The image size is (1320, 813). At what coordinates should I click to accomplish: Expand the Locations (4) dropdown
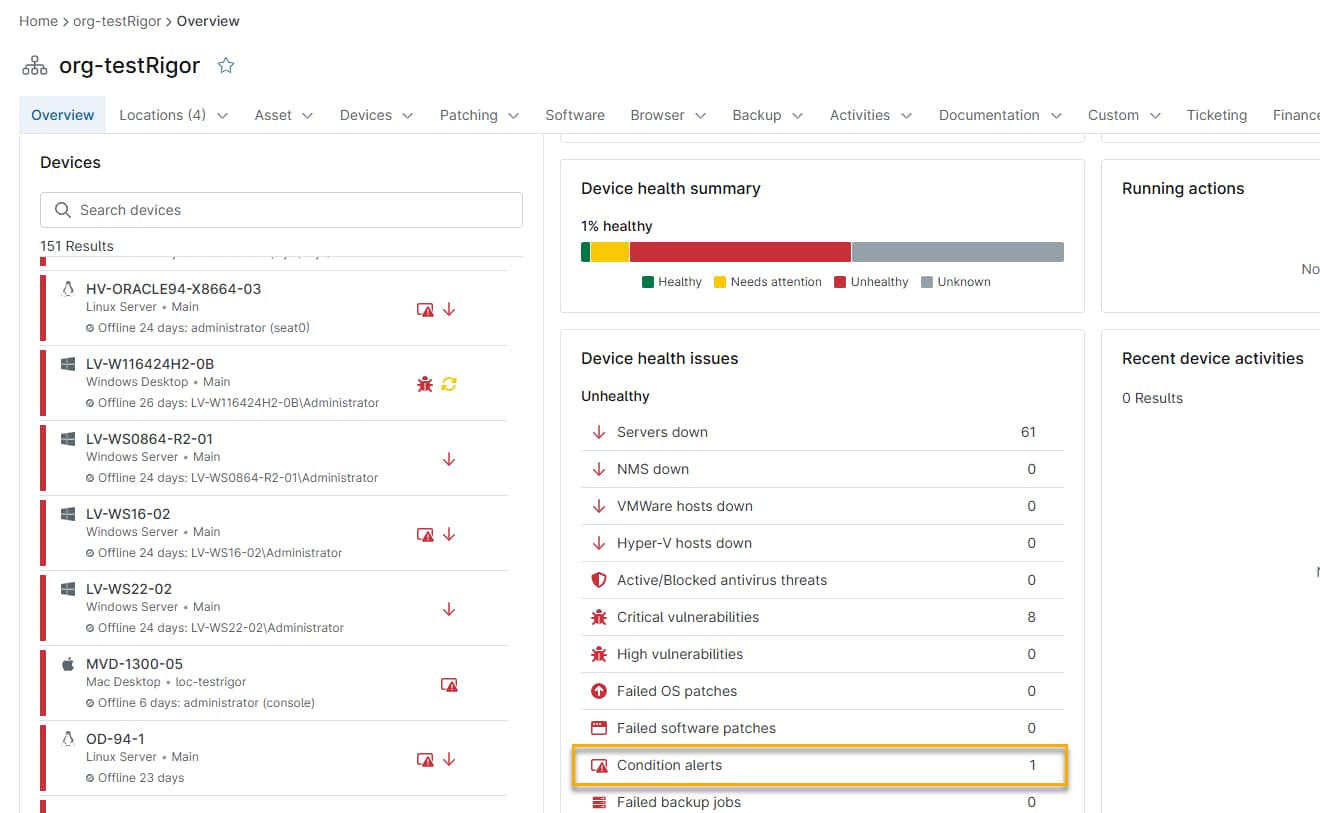pyautogui.click(x=173, y=115)
